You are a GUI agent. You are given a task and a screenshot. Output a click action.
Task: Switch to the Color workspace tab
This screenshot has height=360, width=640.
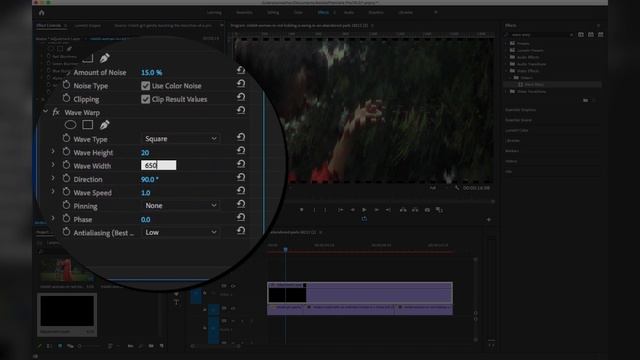point(298,13)
